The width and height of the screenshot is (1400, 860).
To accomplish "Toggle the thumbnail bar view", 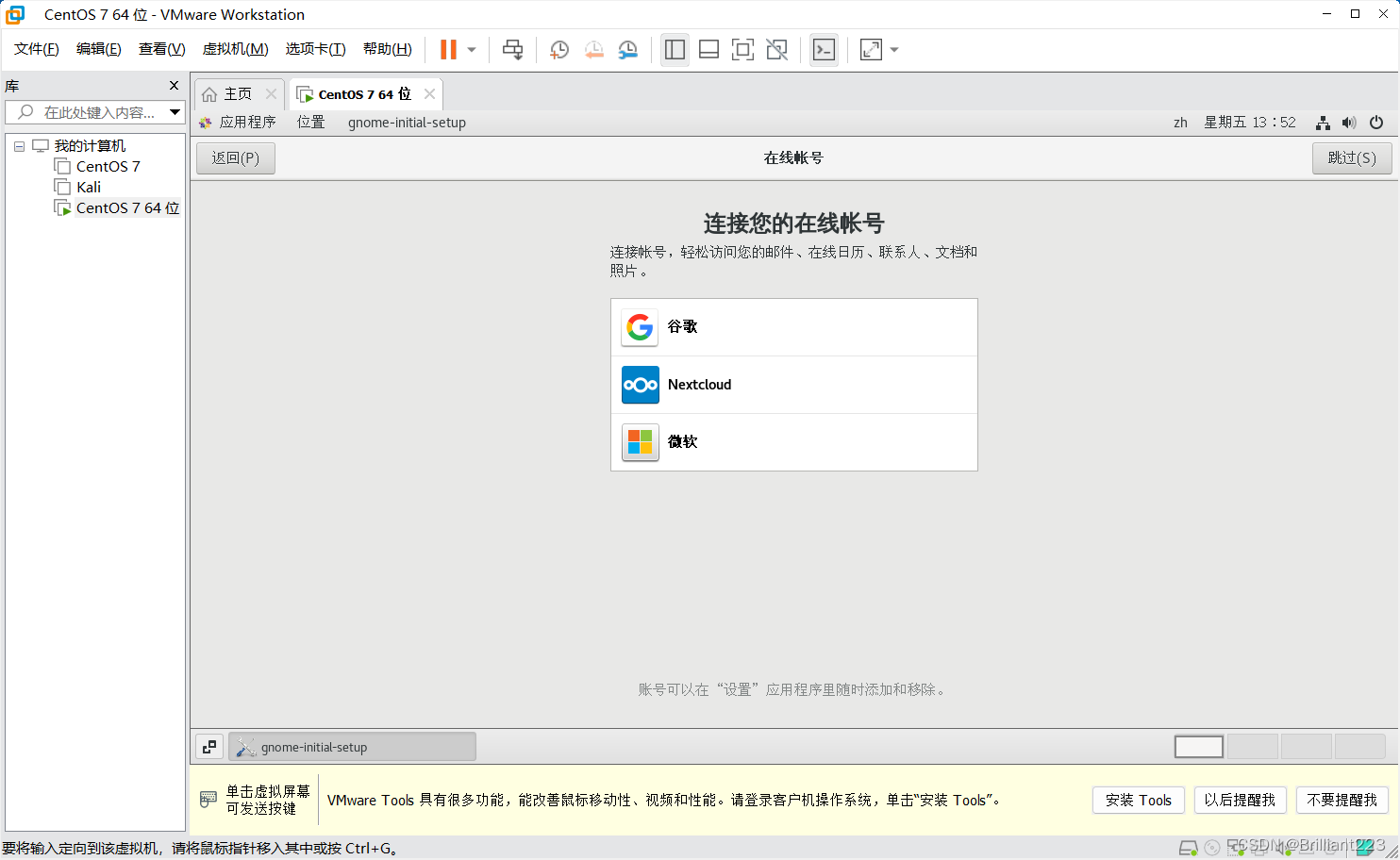I will point(708,49).
